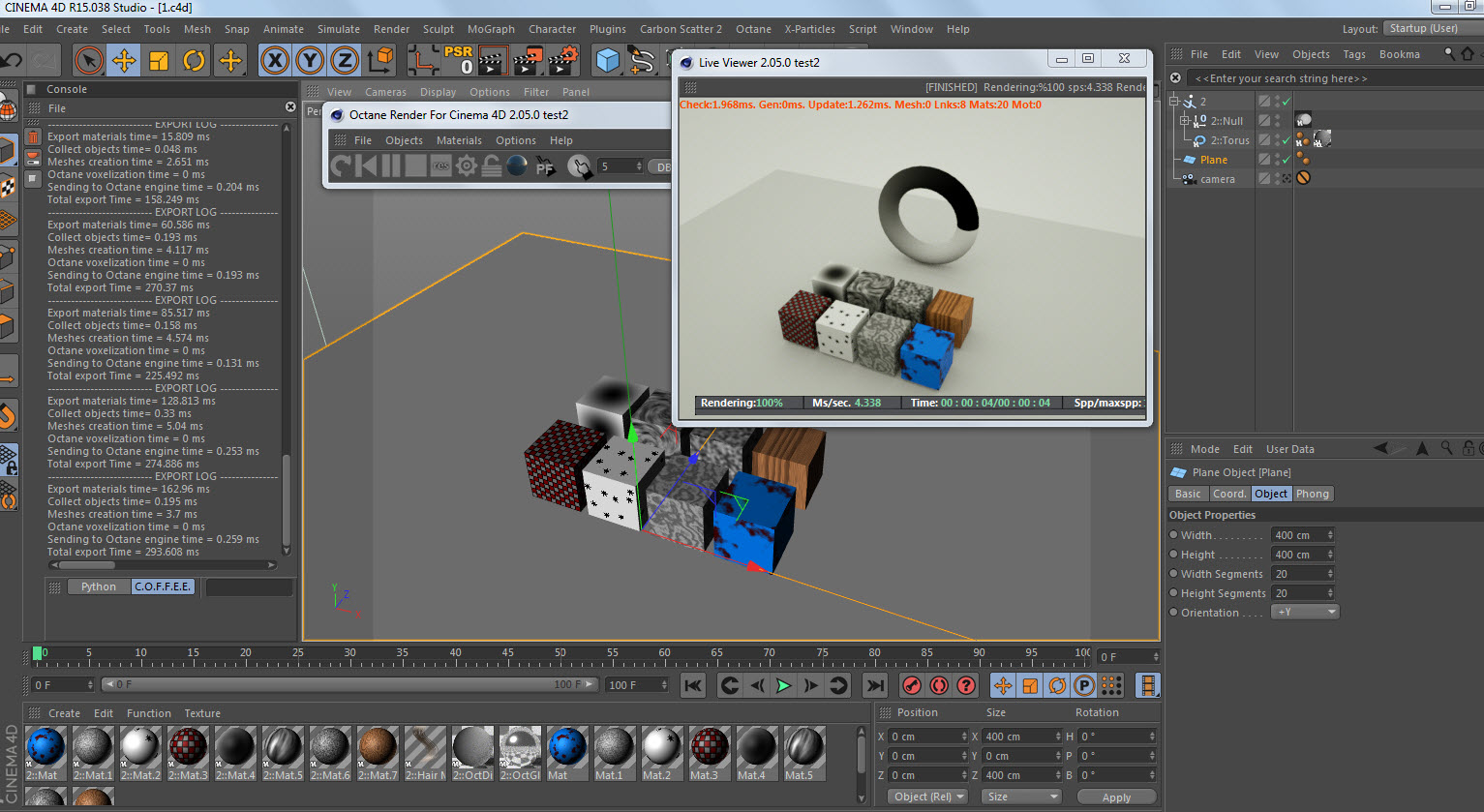The width and height of the screenshot is (1484, 812).
Task: Click the timeline frame 50 marker
Action: [560, 654]
